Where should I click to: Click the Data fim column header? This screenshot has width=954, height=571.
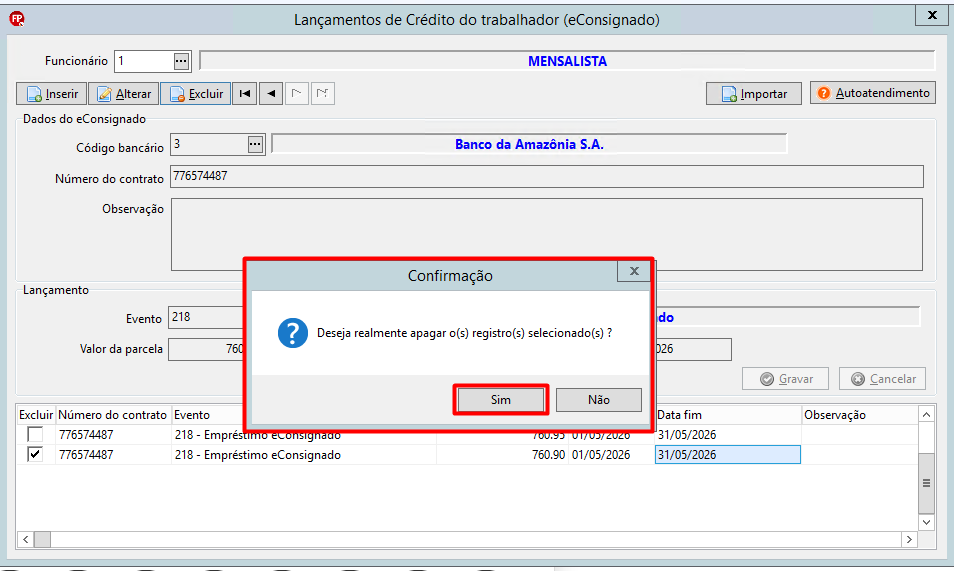click(x=728, y=415)
